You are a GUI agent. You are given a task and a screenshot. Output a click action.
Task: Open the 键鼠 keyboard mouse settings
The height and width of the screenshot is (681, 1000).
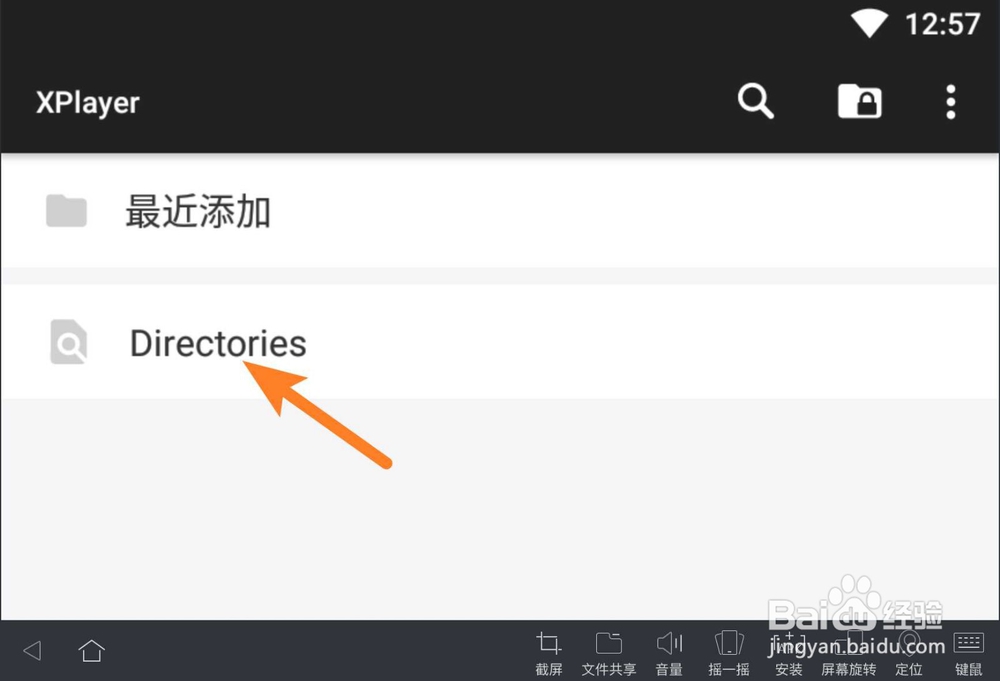pos(968,653)
